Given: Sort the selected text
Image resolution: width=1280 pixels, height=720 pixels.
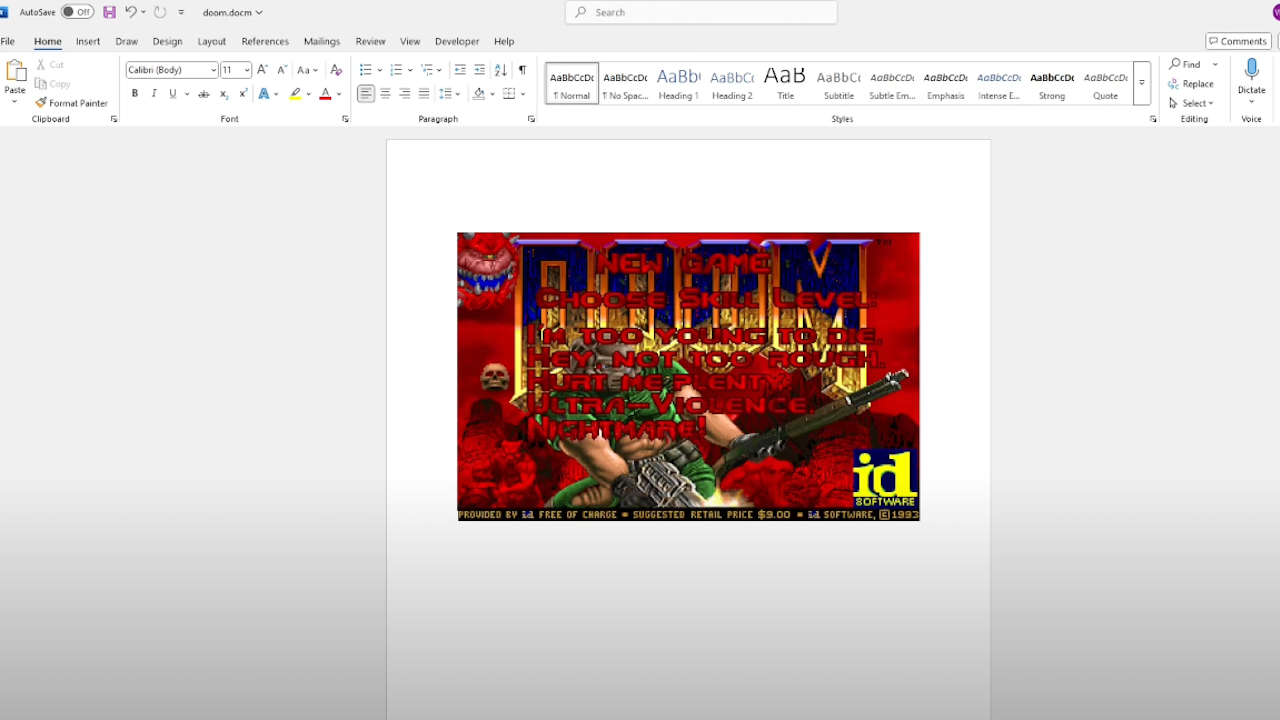Looking at the screenshot, I should (501, 70).
